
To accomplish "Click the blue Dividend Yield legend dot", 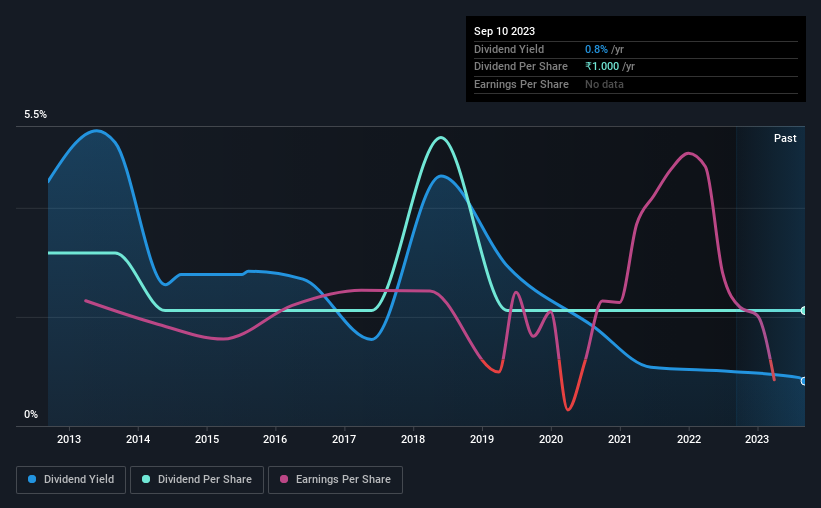I will point(32,479).
